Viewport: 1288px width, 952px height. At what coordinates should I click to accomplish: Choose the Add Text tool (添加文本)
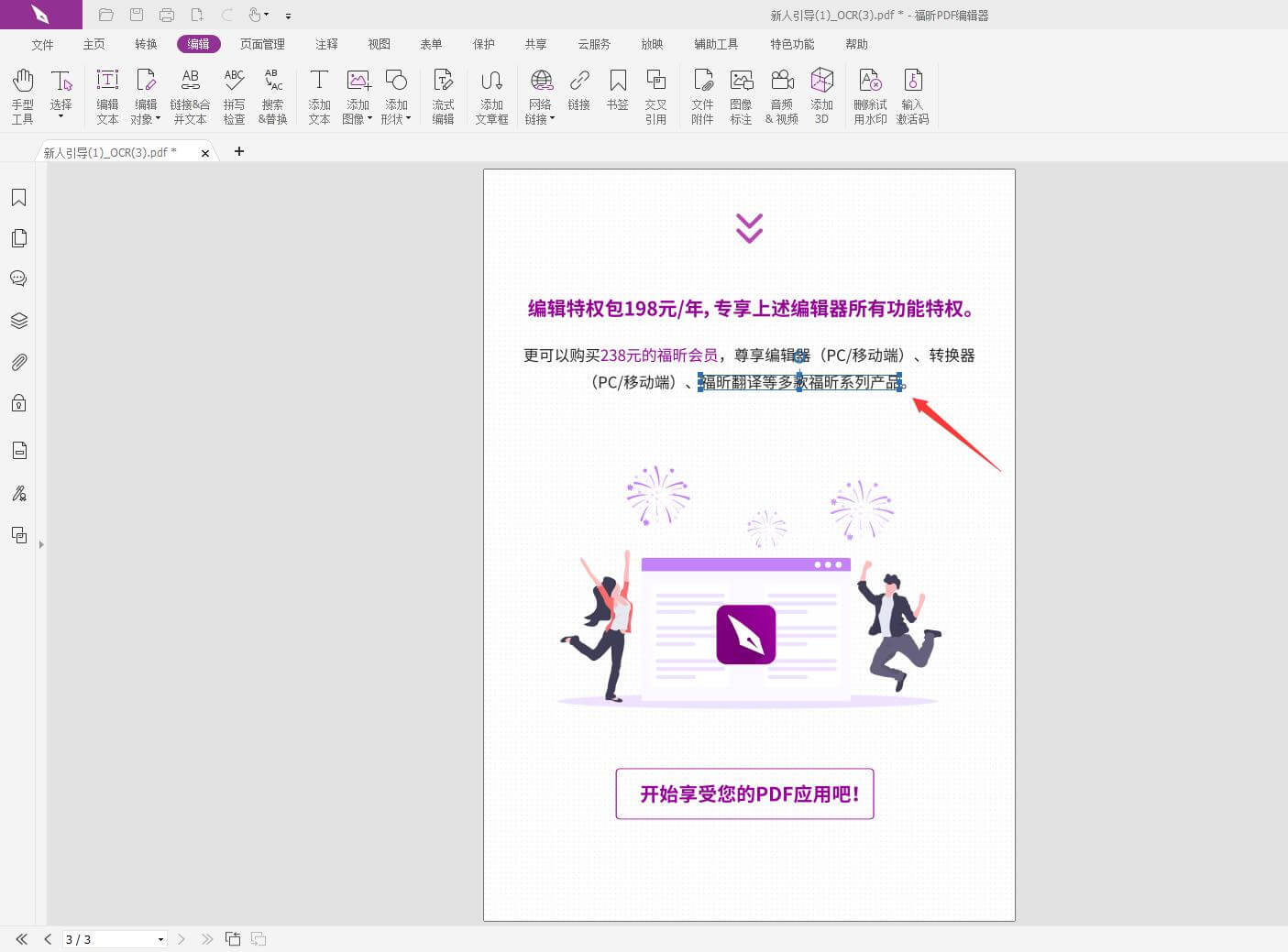pos(319,95)
